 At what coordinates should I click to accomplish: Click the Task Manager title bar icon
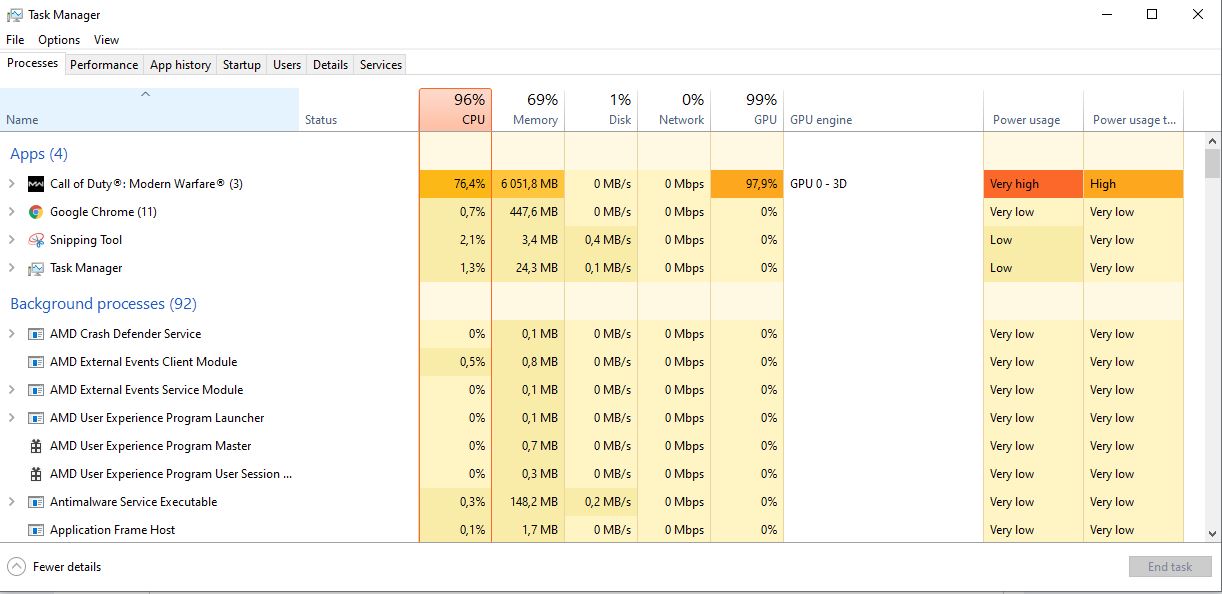[15, 15]
